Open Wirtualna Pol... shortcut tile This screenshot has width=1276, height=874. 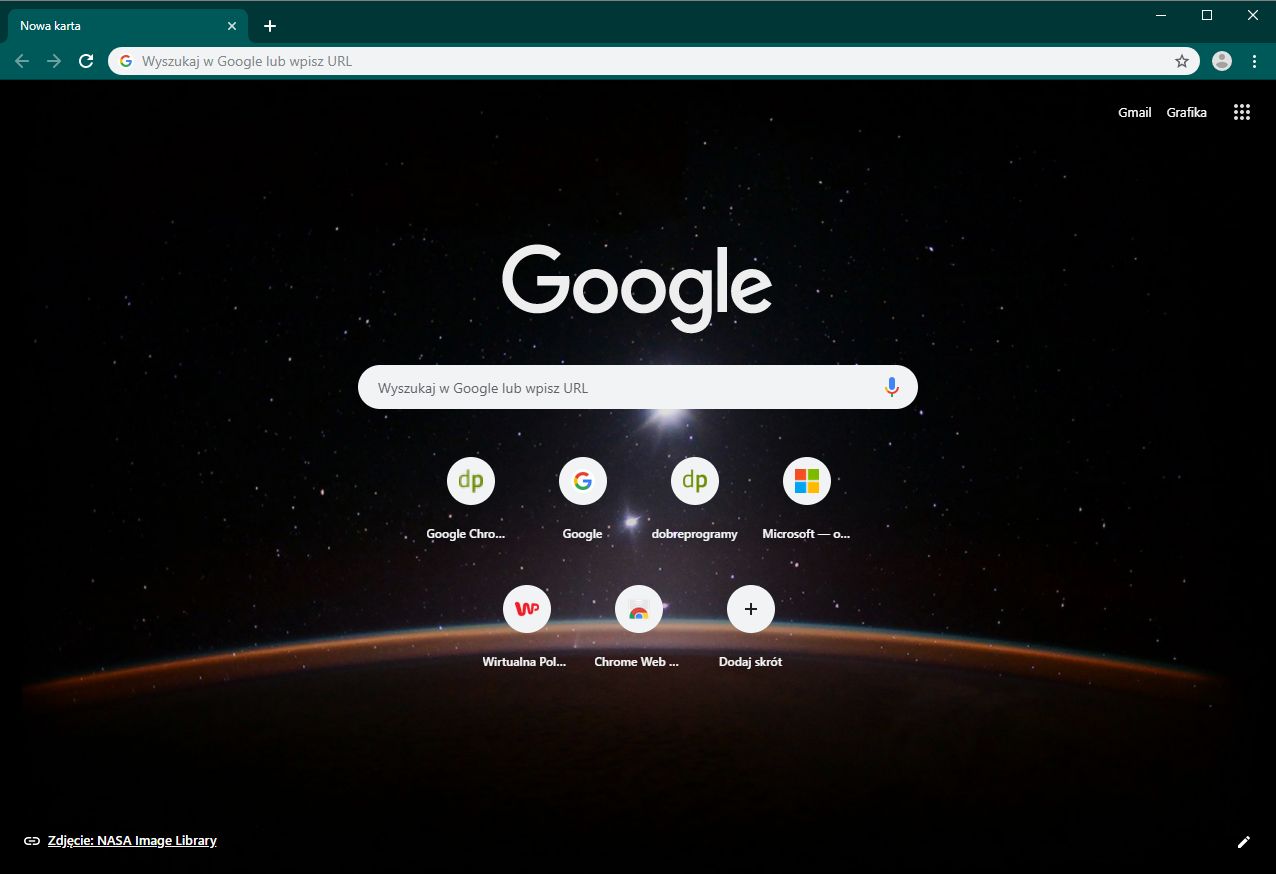(x=526, y=627)
